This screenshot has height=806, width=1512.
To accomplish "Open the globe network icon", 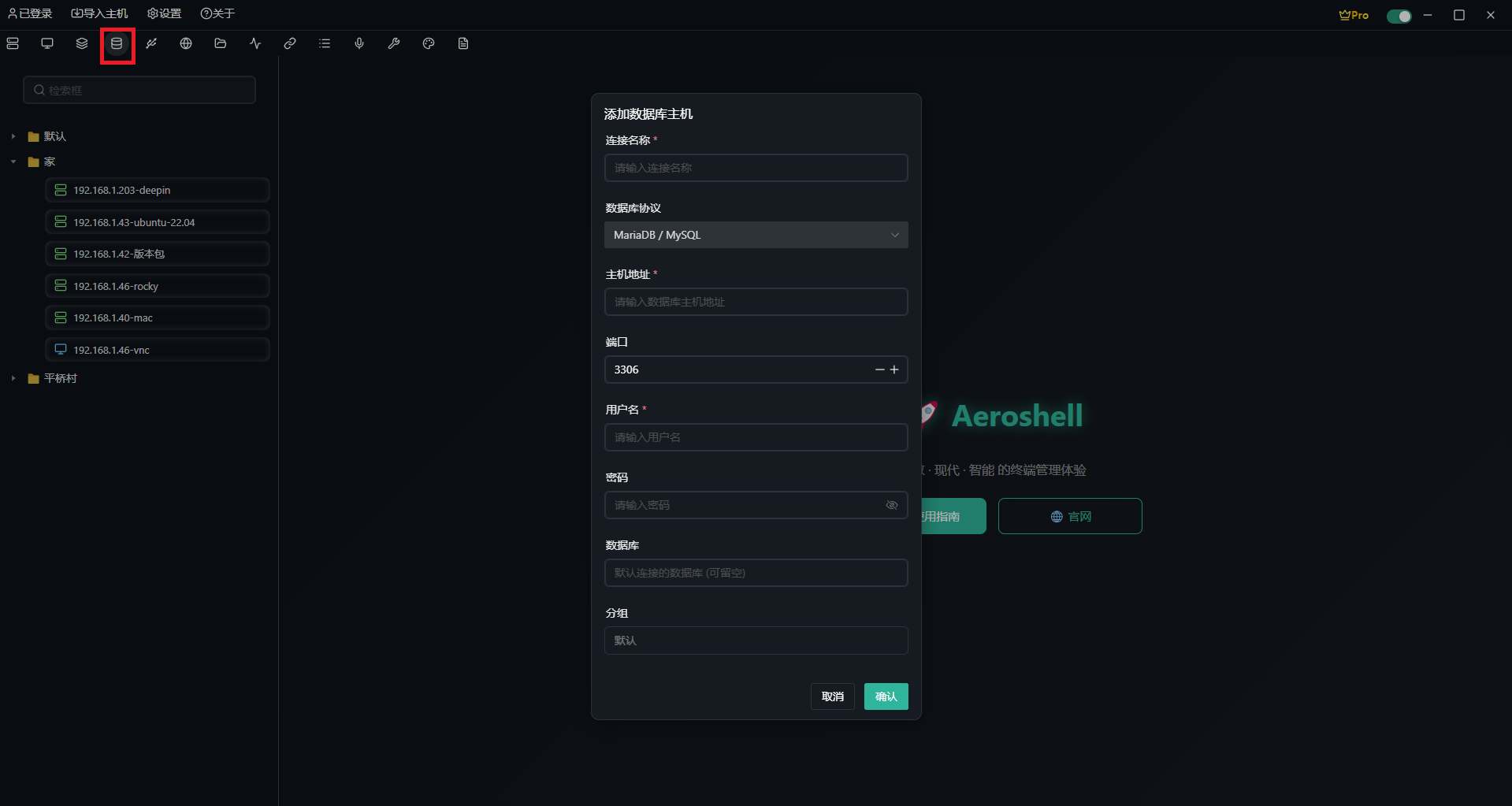I will (186, 43).
